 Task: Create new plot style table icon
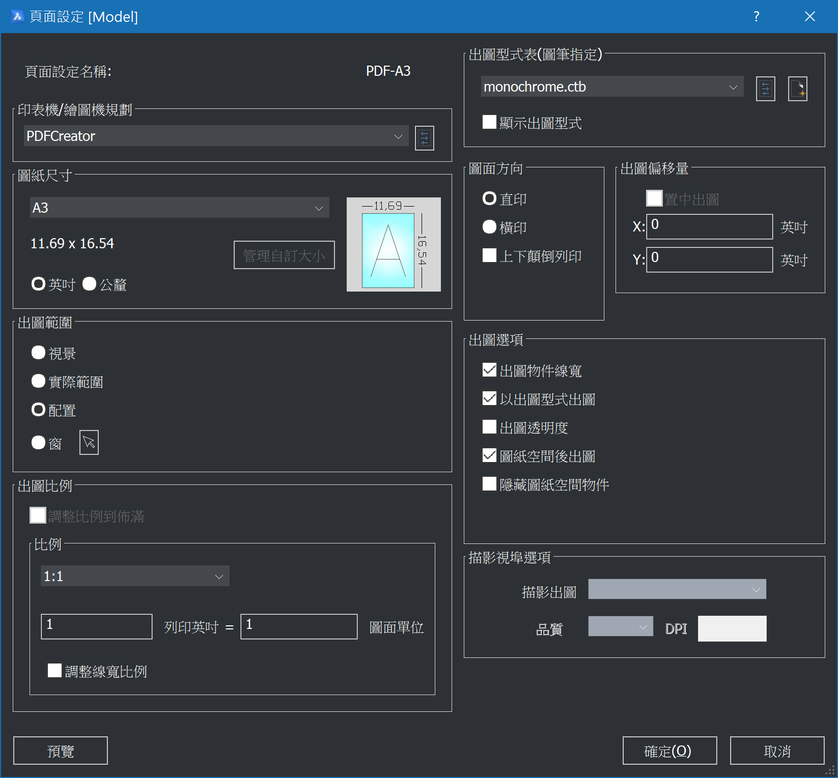coord(797,89)
